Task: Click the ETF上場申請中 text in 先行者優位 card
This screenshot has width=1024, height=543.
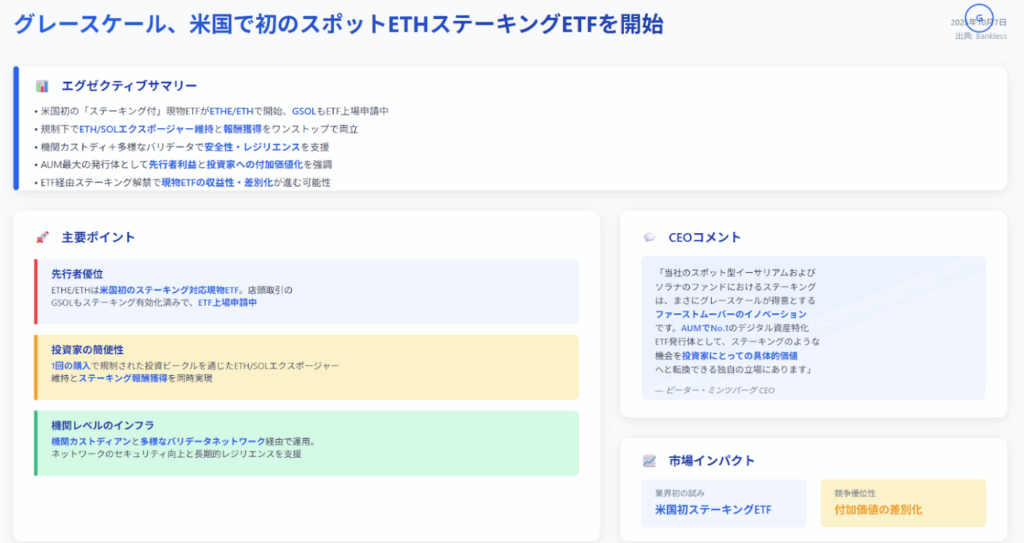Action: click(x=227, y=302)
